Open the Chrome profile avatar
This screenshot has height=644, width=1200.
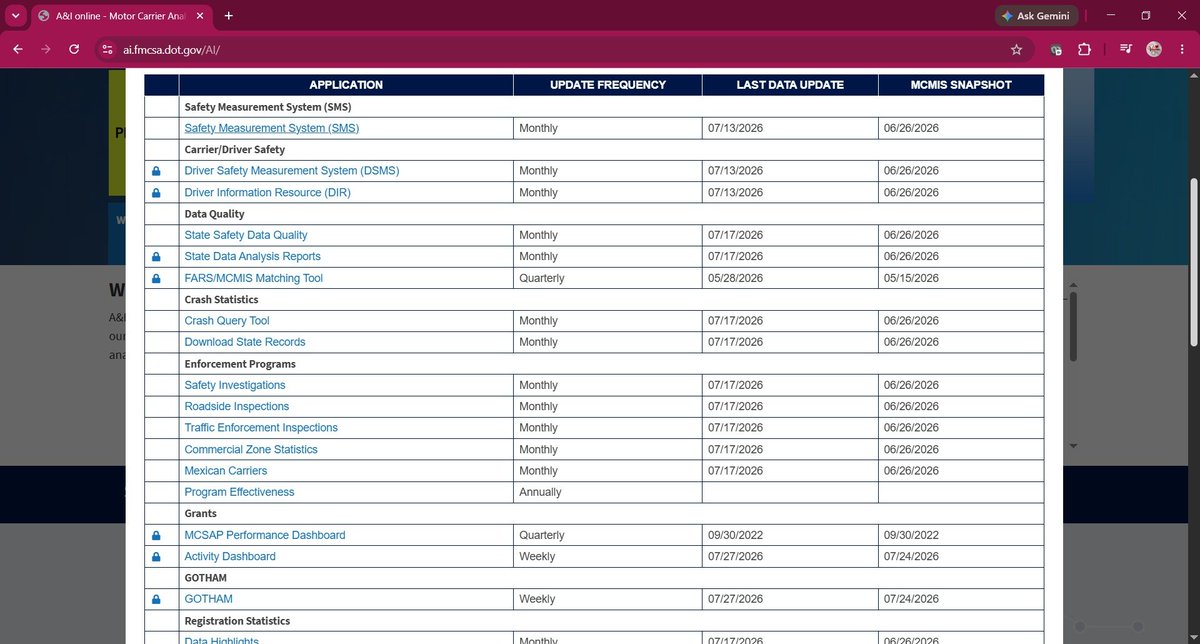(x=1154, y=49)
